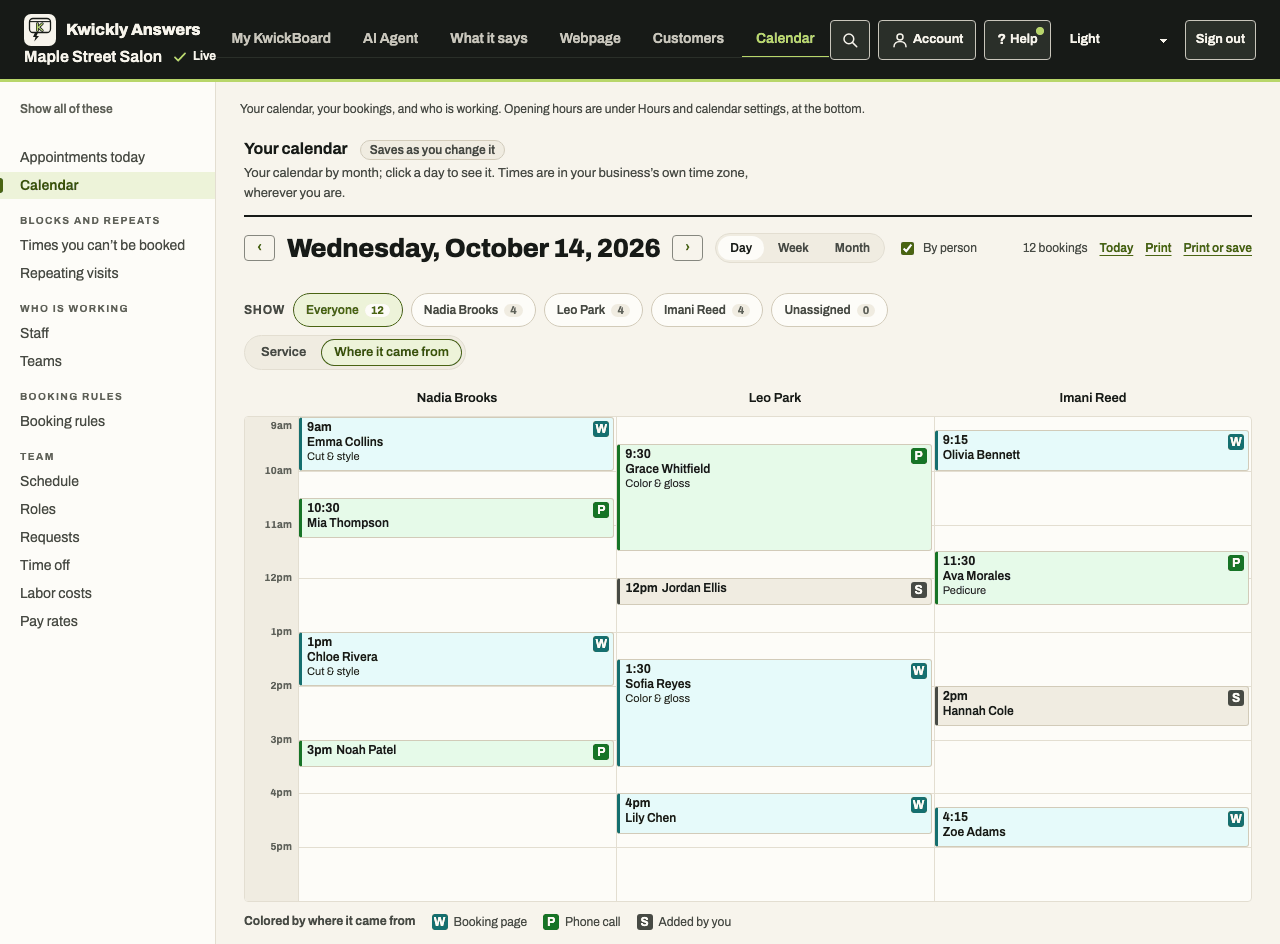1280x944 pixels.
Task: Open the Account button
Action: pos(927,40)
